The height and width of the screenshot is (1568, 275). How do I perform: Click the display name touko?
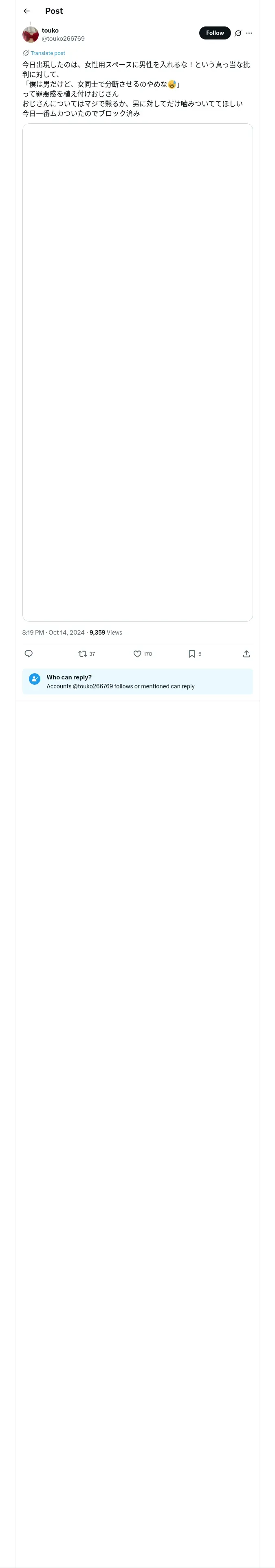coord(50,31)
